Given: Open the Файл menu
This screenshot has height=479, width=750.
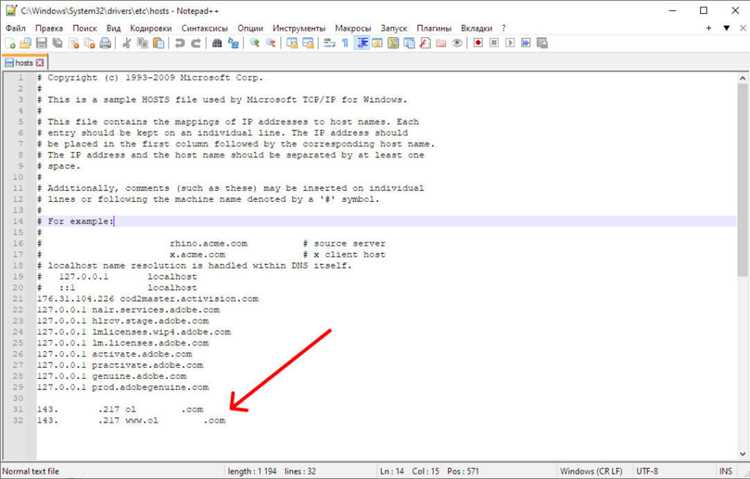Looking at the screenshot, I should (x=16, y=28).
